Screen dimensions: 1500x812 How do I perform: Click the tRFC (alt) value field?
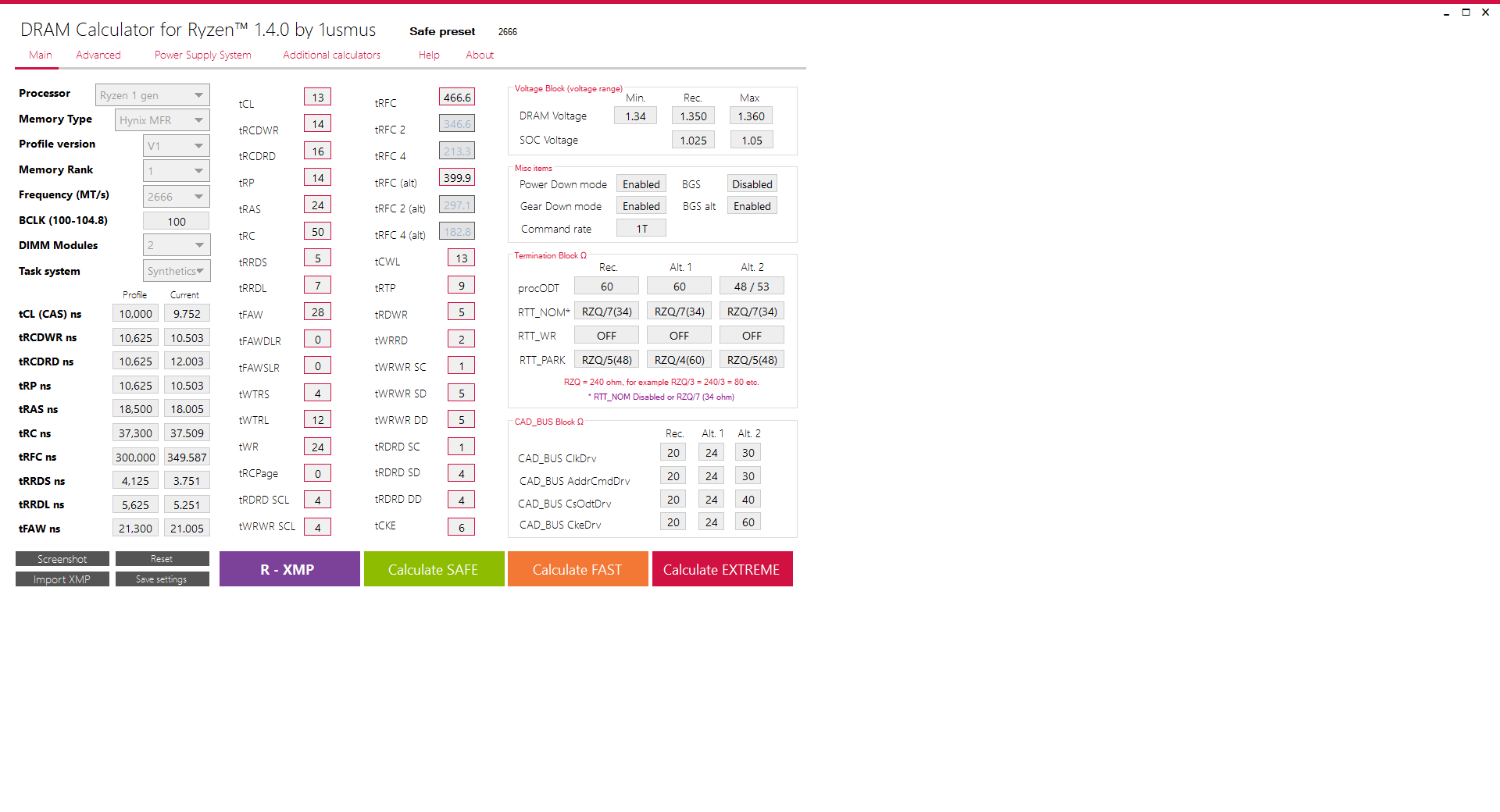click(x=457, y=178)
